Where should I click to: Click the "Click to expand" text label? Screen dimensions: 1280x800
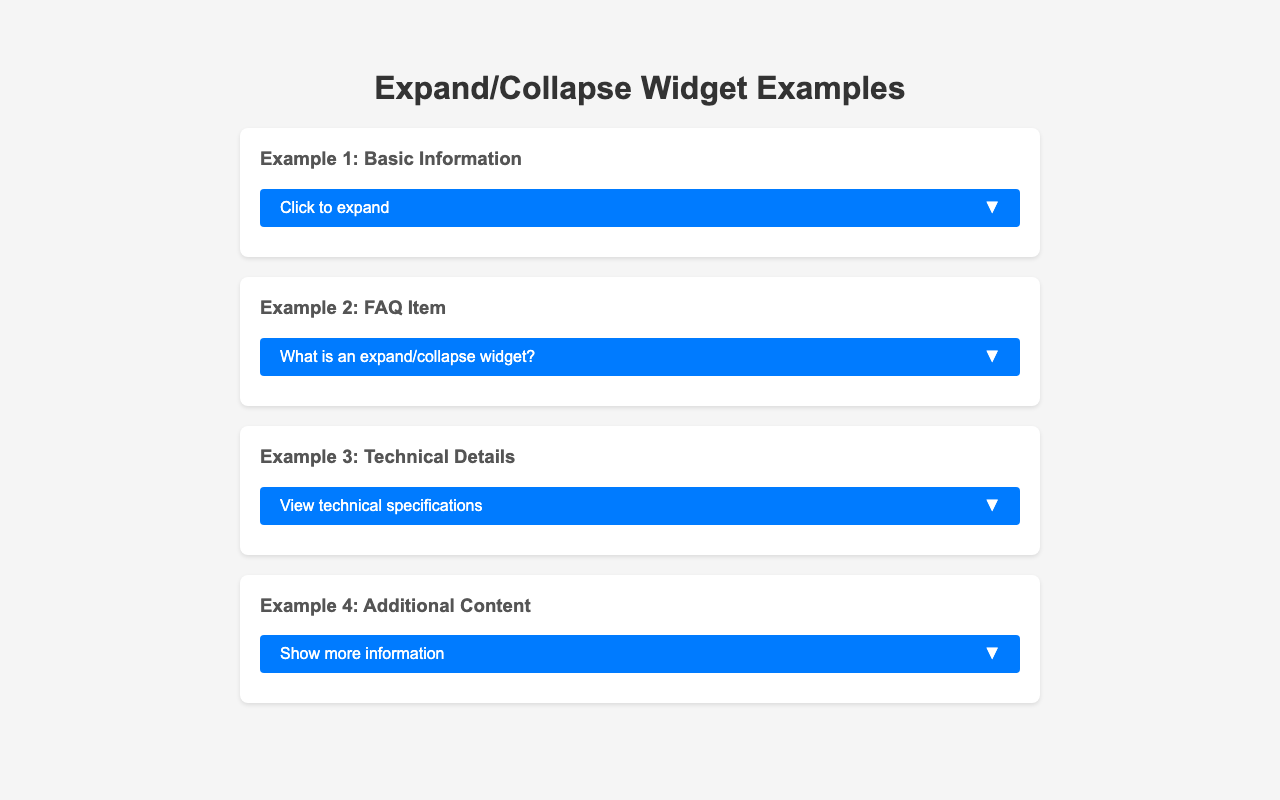(334, 208)
